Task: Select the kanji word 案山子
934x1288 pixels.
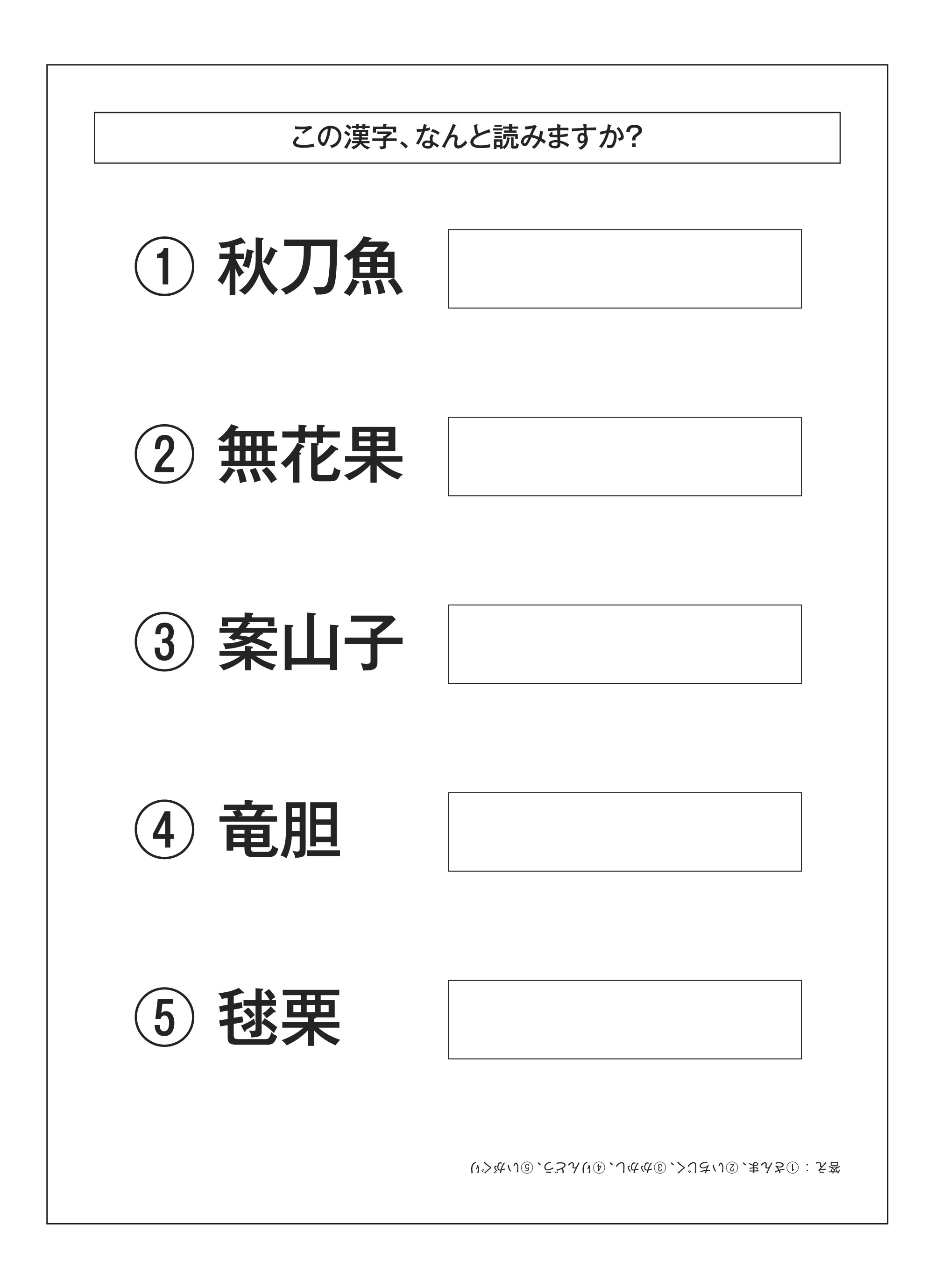Action: (x=310, y=642)
